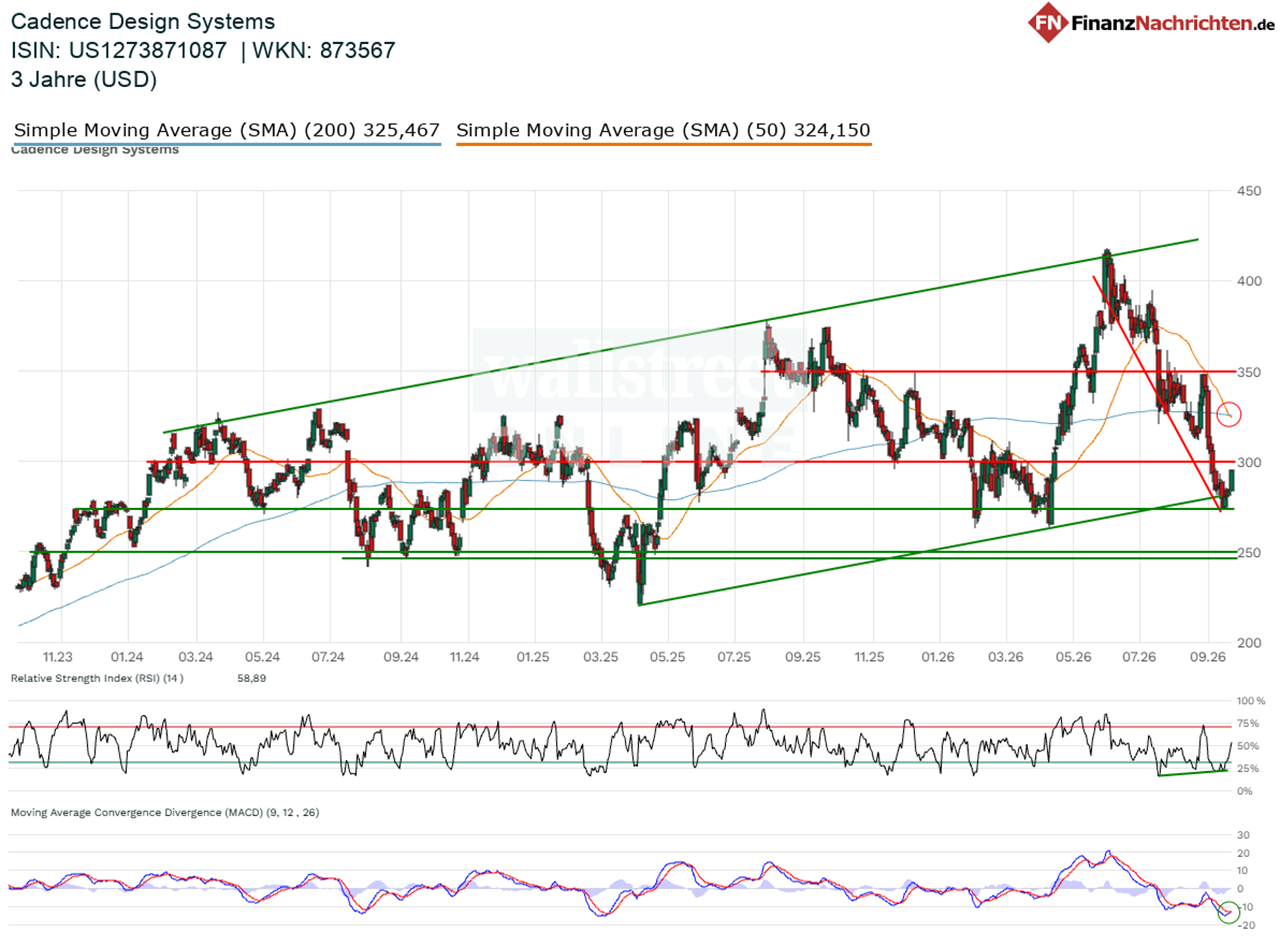Select the 03.24 date axis label
This screenshot has width=1280, height=940.
pyautogui.click(x=195, y=657)
